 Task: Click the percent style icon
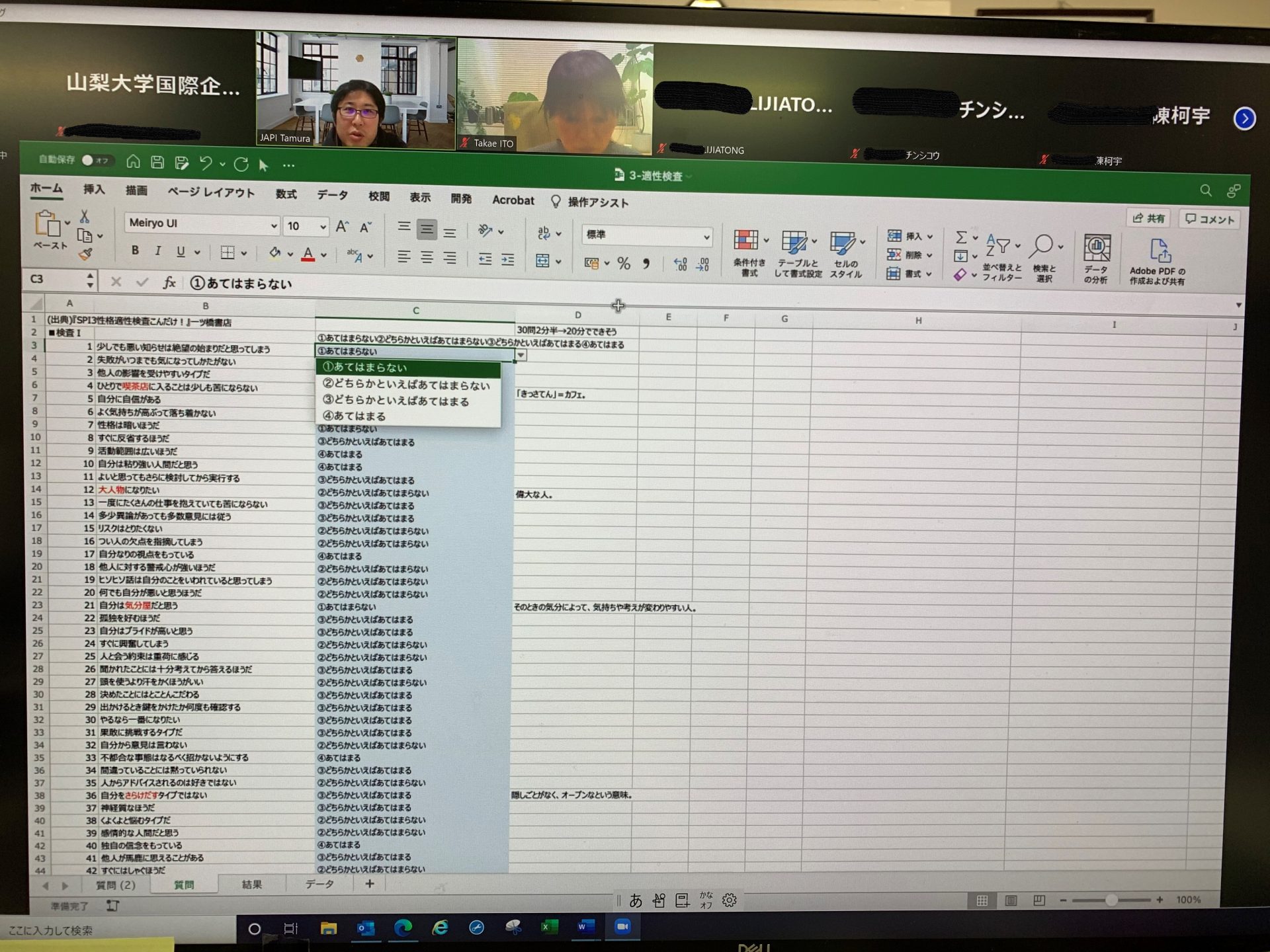click(x=623, y=264)
